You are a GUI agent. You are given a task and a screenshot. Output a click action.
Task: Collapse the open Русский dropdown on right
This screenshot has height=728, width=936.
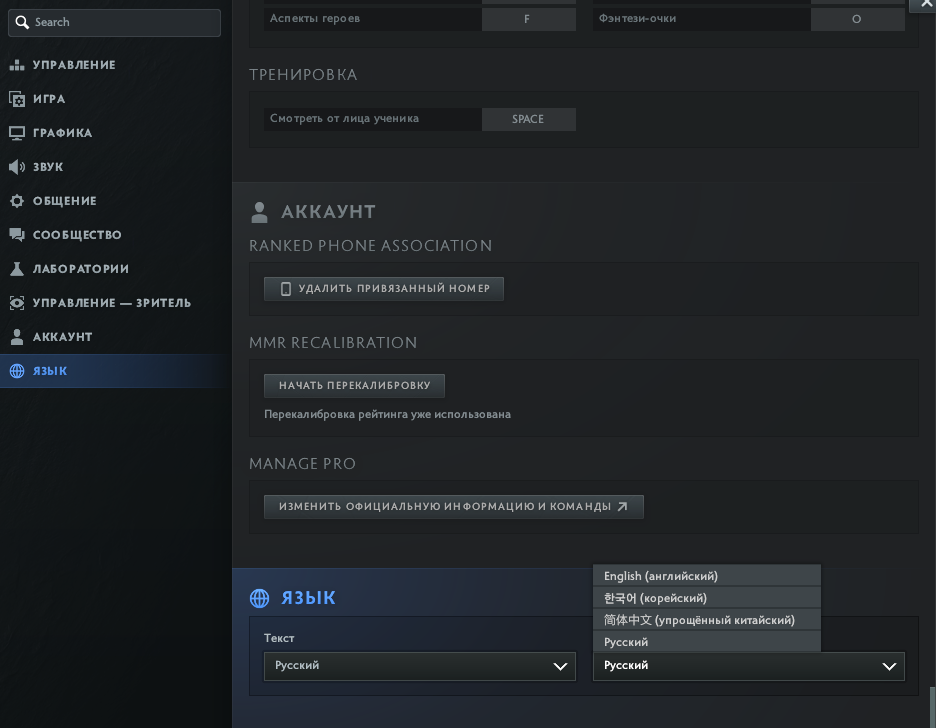tap(748, 666)
